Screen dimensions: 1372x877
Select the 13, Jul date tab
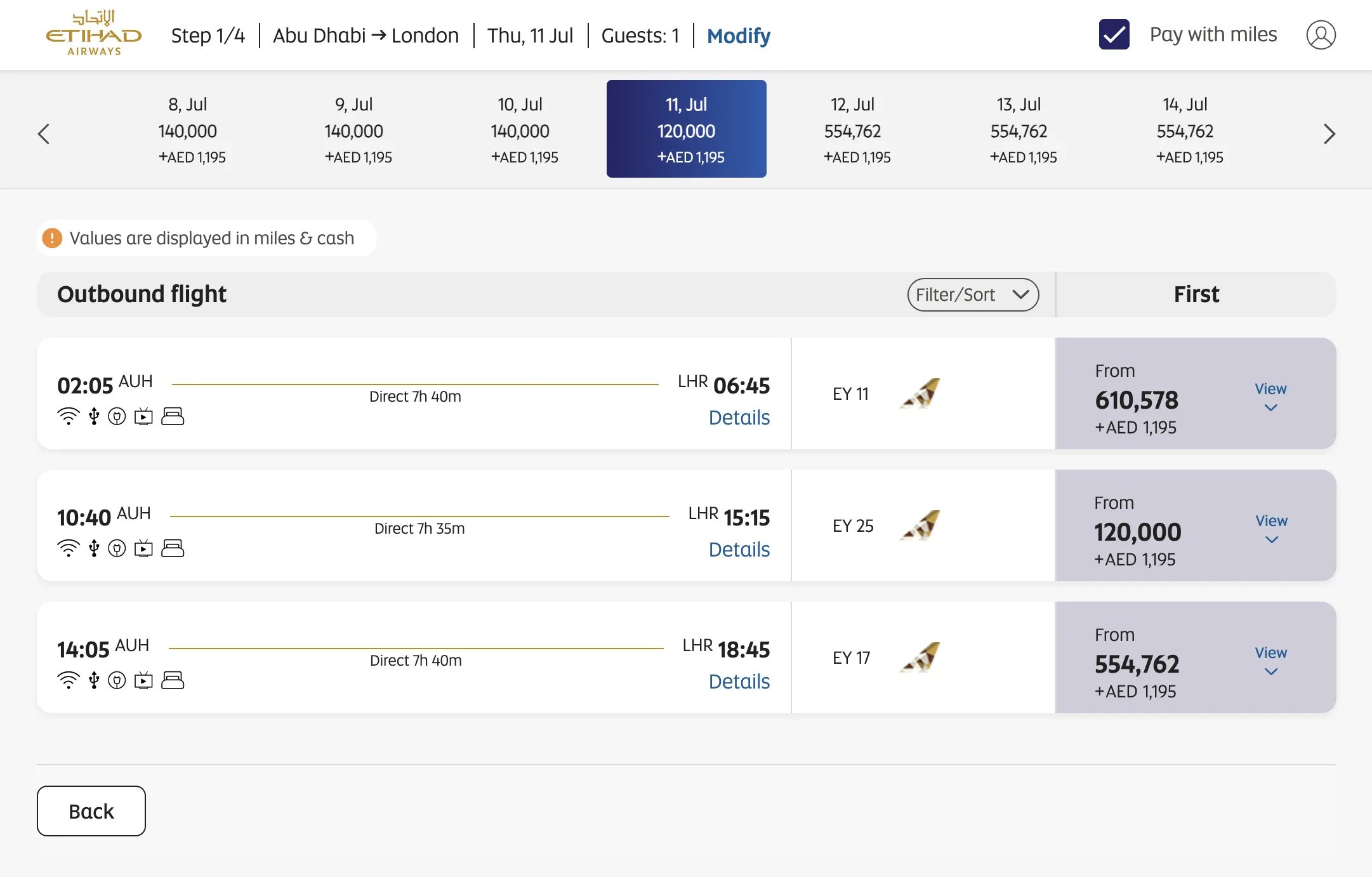1019,129
